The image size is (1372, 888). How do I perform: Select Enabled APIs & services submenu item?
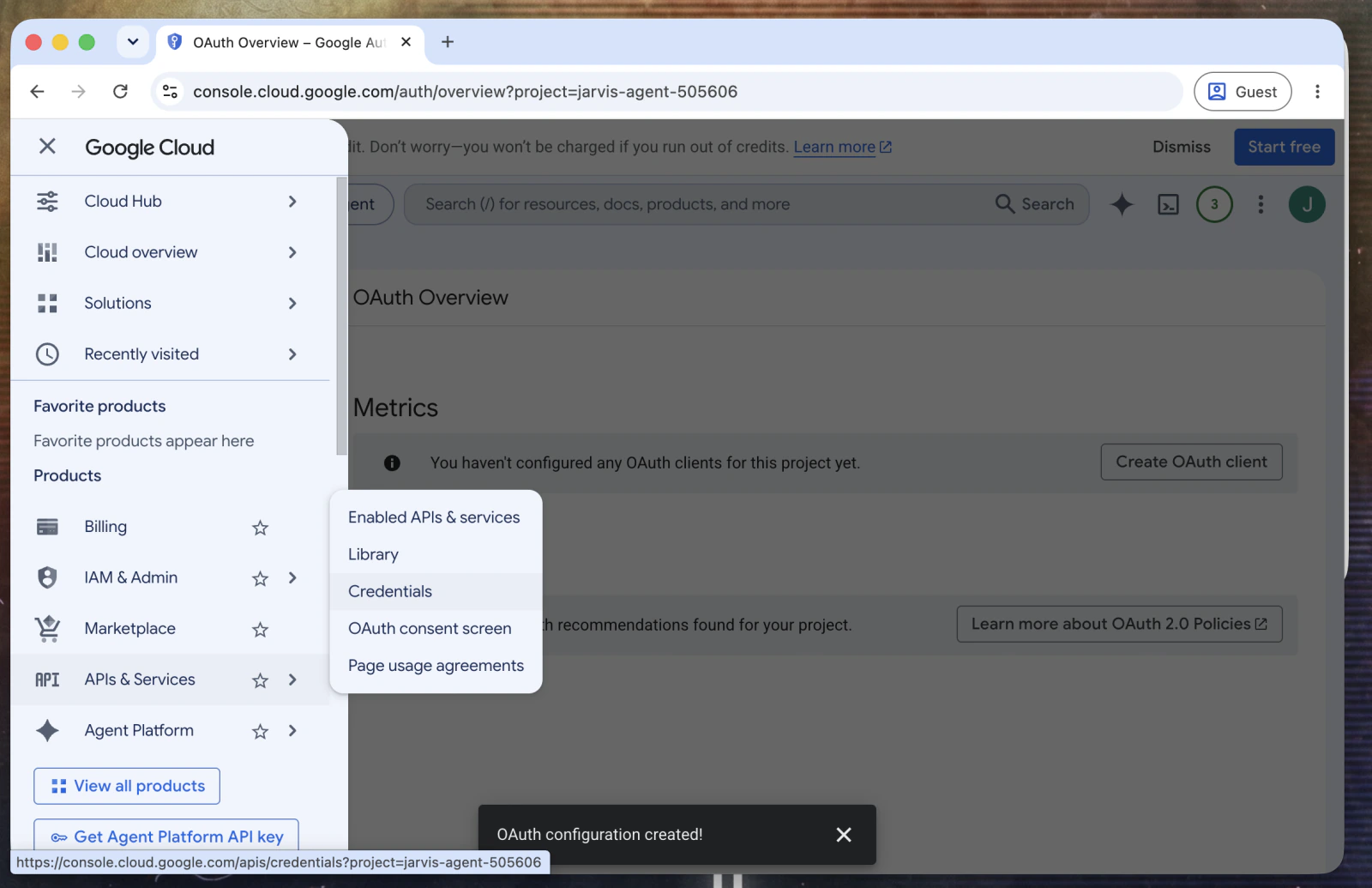[436, 517]
